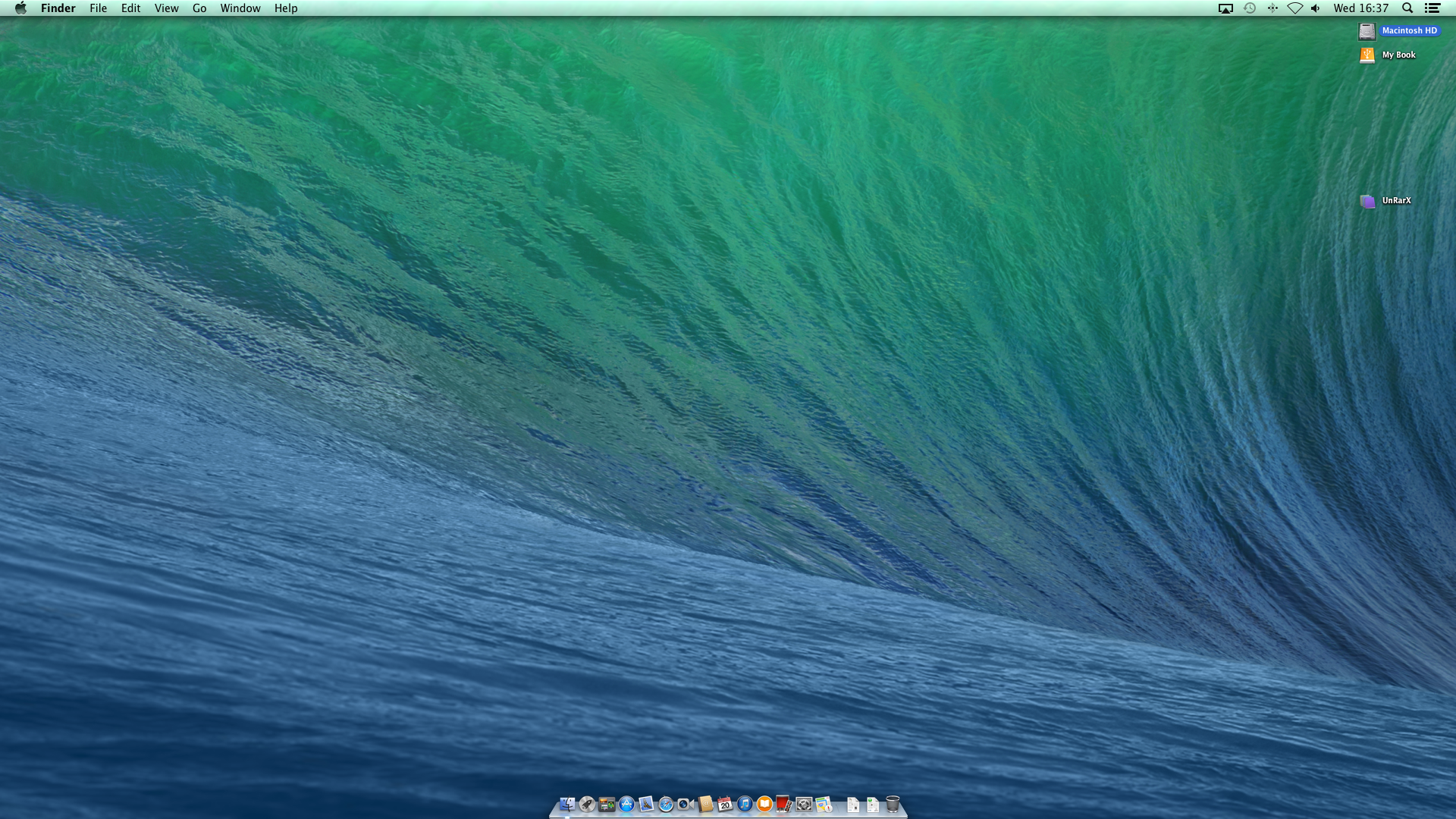The image size is (1456, 819).
Task: Open the Wi-Fi status menu
Action: 1295,8
